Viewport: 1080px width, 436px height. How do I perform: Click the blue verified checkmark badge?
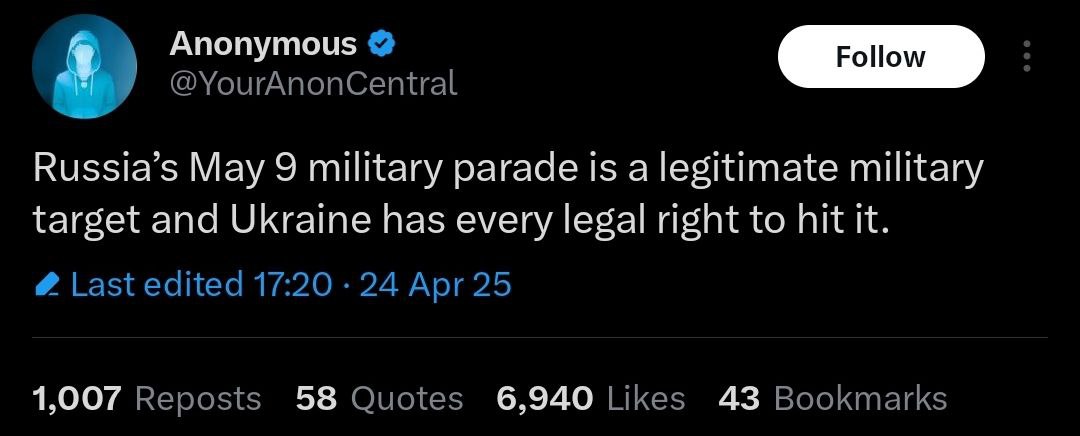click(x=383, y=44)
